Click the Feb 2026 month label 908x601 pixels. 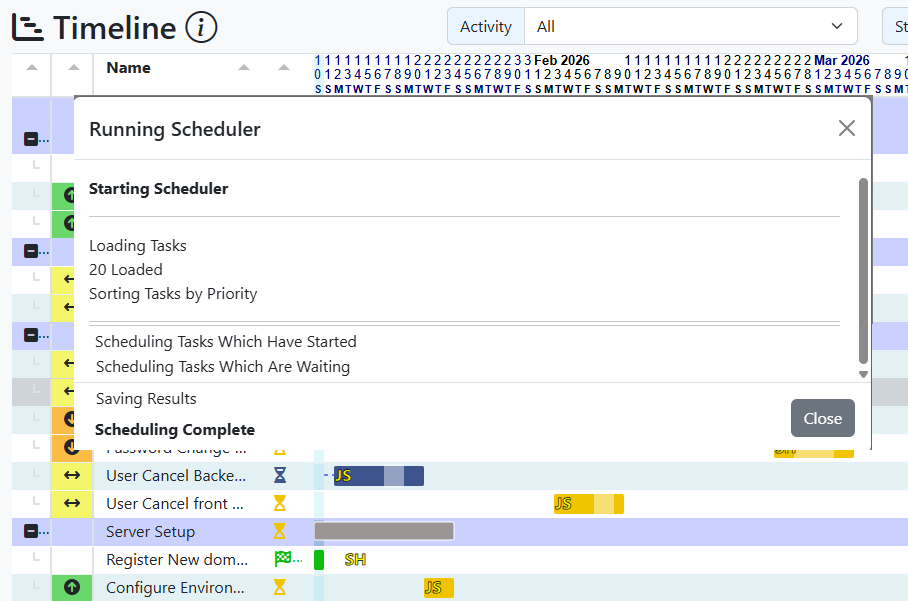coord(561,61)
